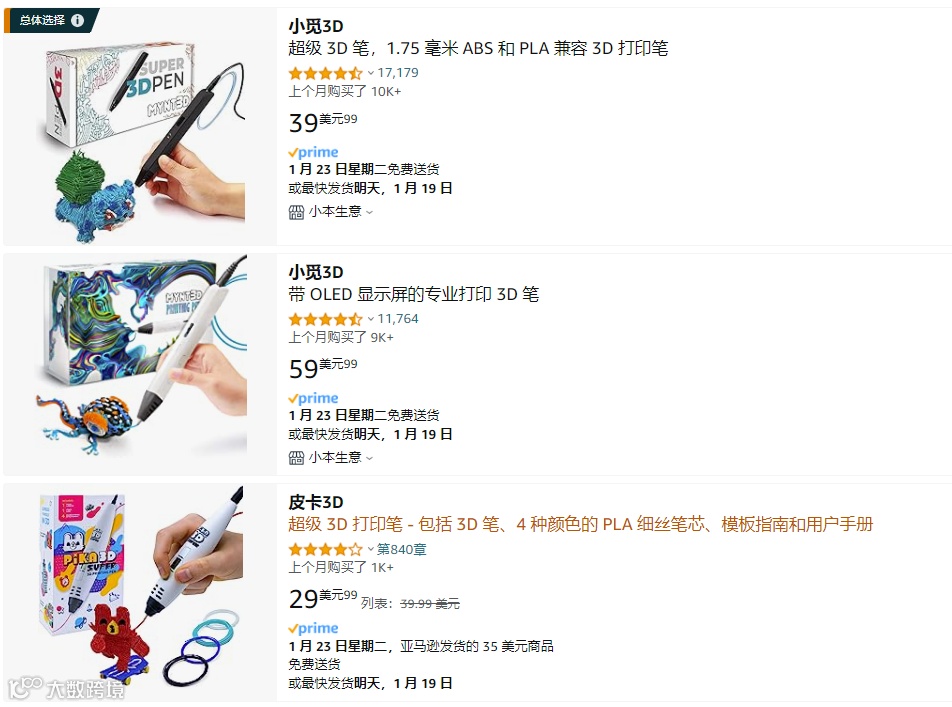Expand 小本生意 badge on first listing
The width and height of the screenshot is (952, 707).
pos(331,211)
